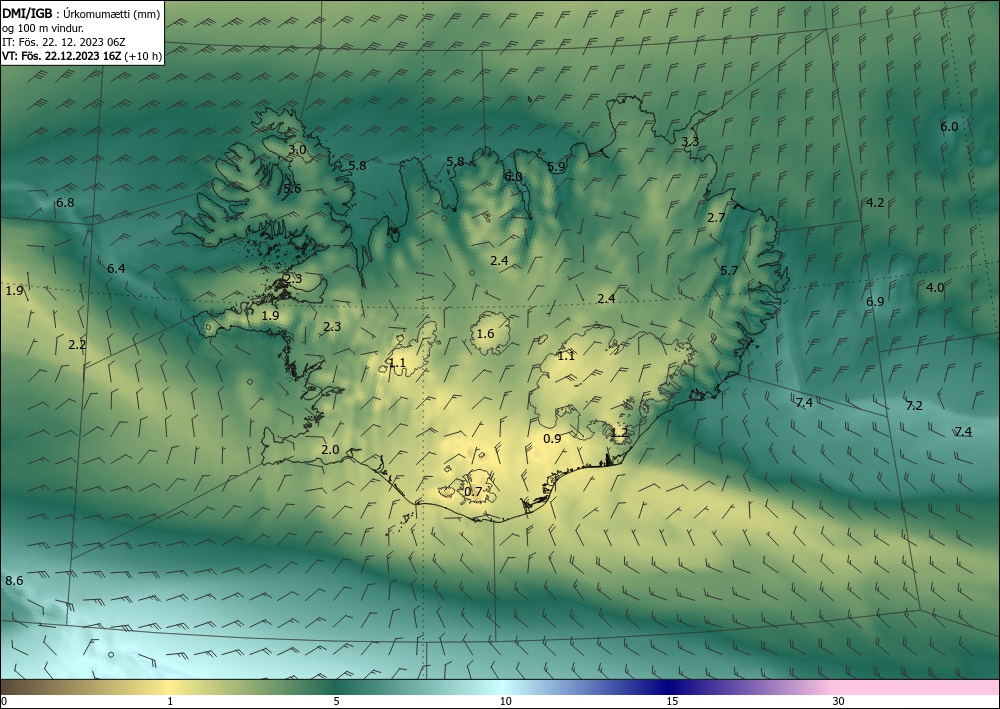The height and width of the screenshot is (709, 1000).
Task: Click the 6.4 precipitation value
Action: tap(116, 268)
